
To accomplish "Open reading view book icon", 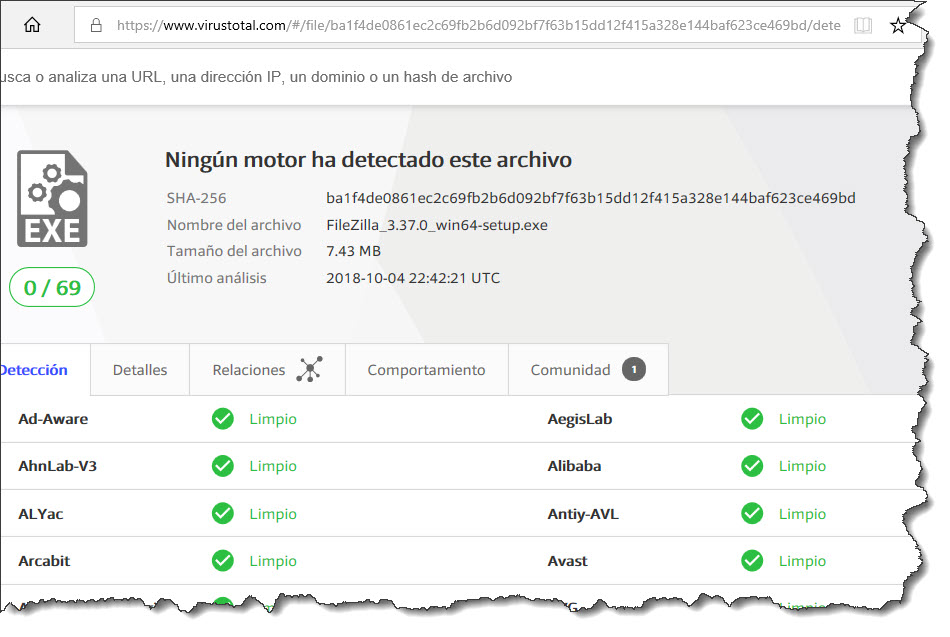I will click(x=863, y=25).
